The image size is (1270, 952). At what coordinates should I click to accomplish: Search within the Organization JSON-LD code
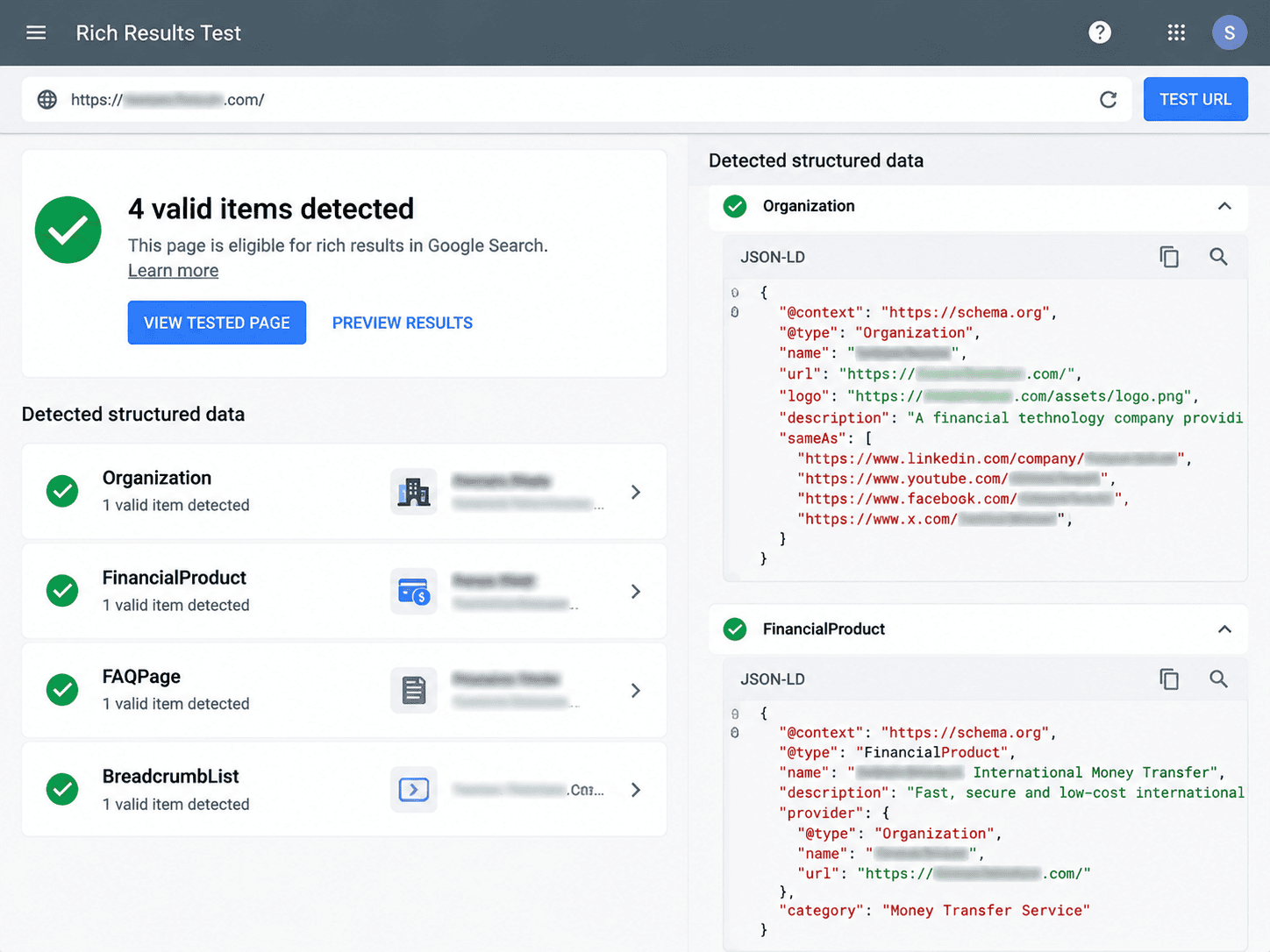click(x=1218, y=257)
